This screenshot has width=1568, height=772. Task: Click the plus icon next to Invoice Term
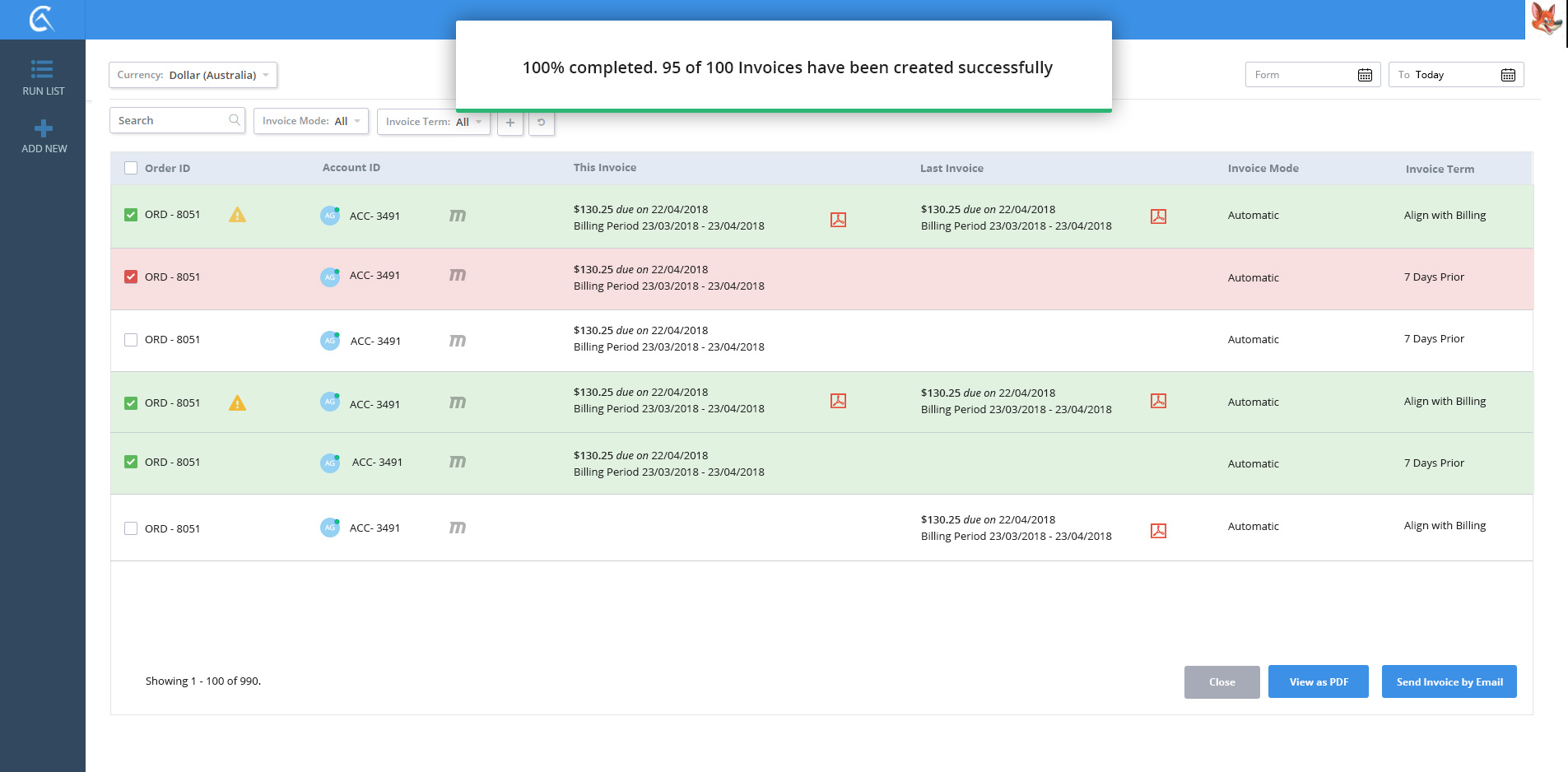coord(510,123)
